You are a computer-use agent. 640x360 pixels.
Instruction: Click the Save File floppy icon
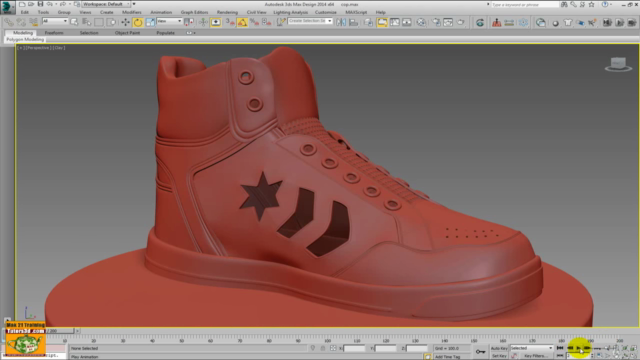point(40,4)
